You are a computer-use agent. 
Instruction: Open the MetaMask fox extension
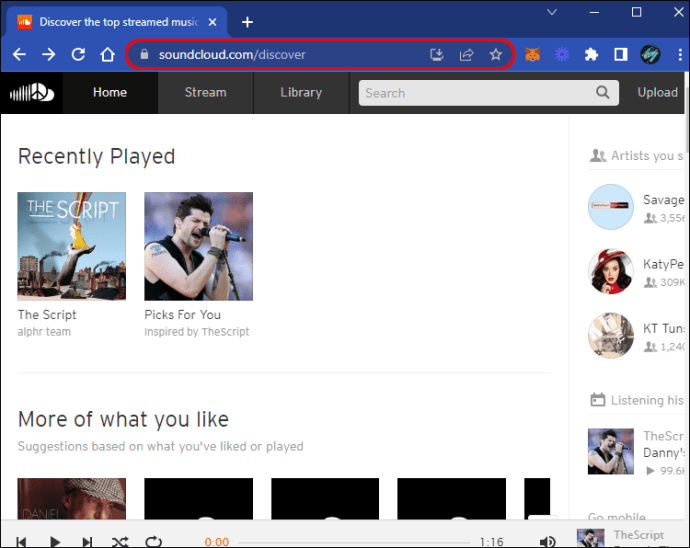click(x=535, y=55)
